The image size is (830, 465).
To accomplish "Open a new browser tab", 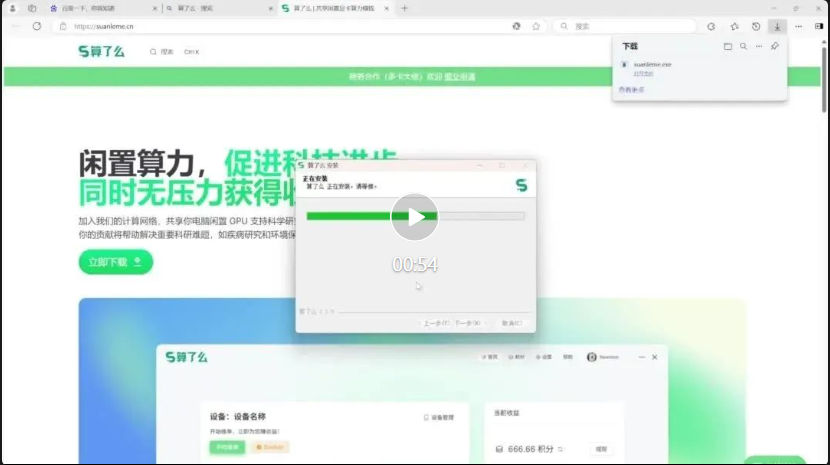I will [404, 8].
